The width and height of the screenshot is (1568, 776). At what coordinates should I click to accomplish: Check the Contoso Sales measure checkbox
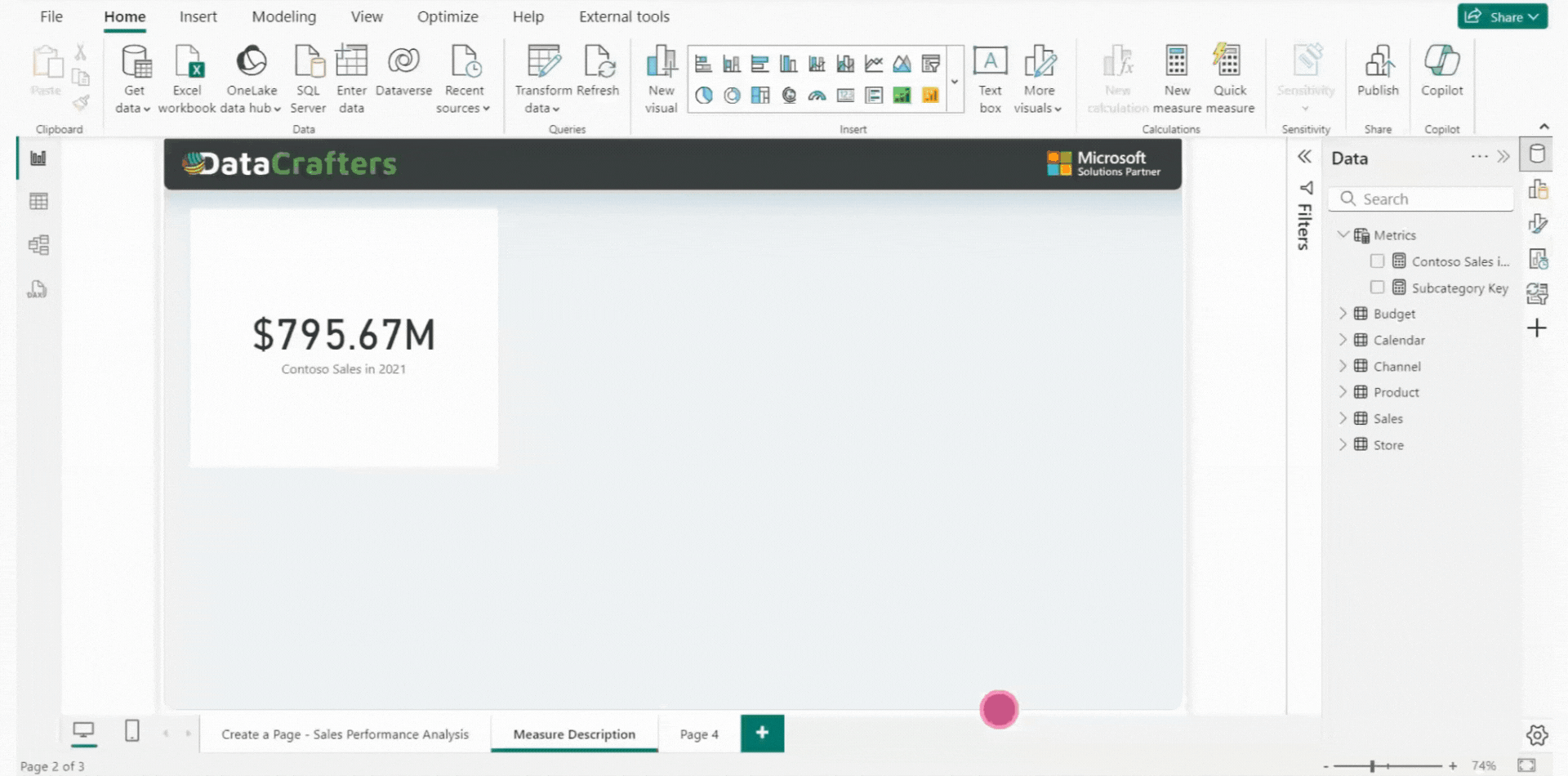click(x=1377, y=261)
